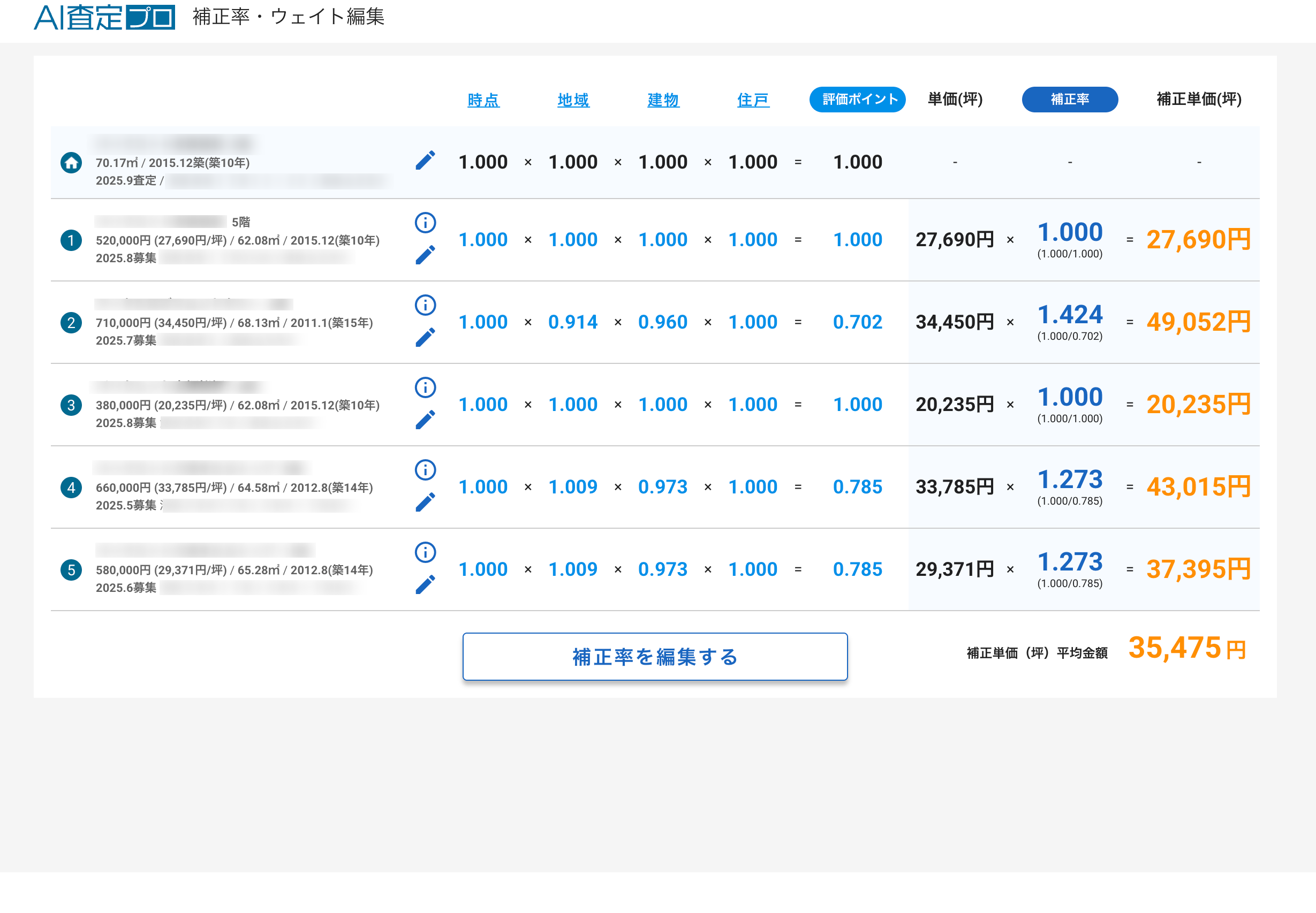Image resolution: width=1316 pixels, height=913 pixels.
Task: Click the 0.914 region value in row 2
Action: coord(572,322)
